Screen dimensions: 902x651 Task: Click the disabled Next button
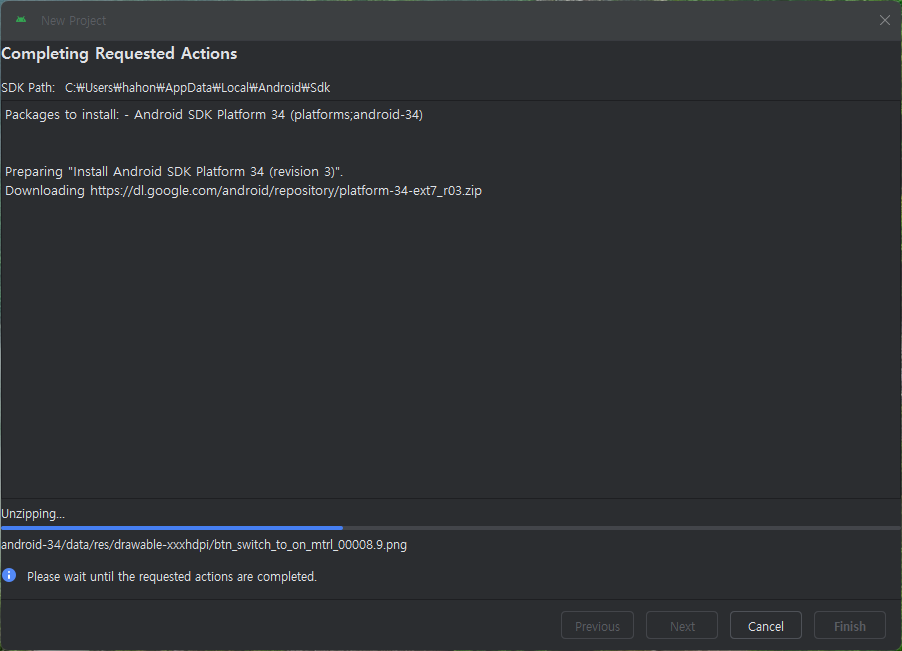click(x=682, y=626)
